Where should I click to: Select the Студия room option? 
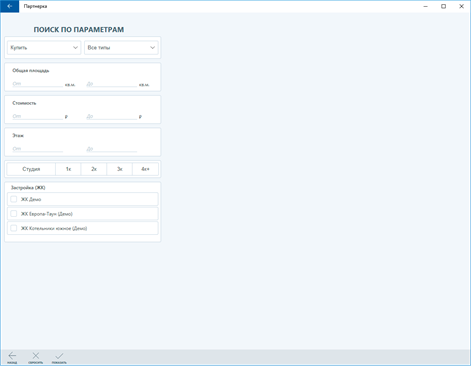click(x=31, y=169)
